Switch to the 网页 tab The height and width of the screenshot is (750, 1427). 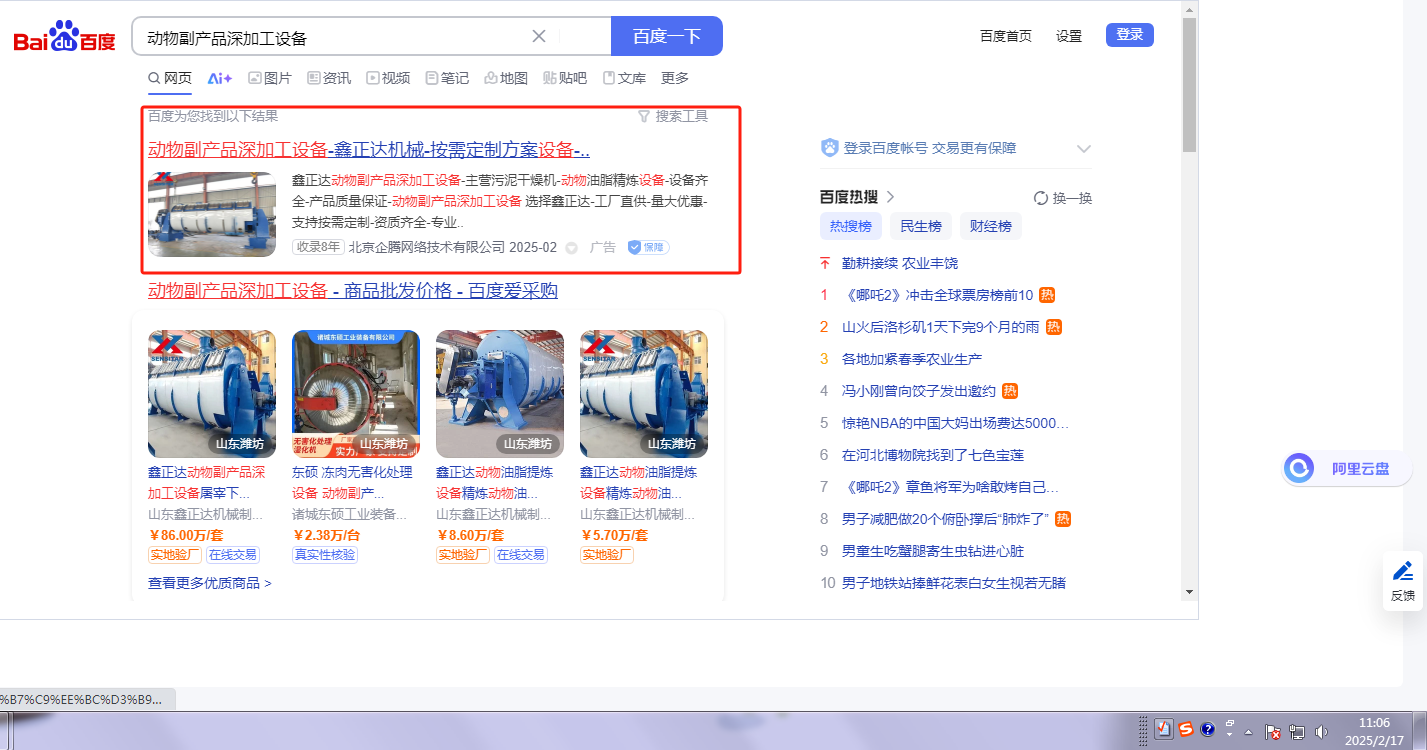pyautogui.click(x=170, y=78)
